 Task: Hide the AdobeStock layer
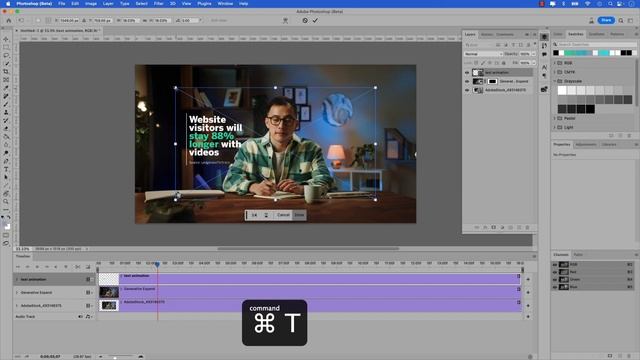[467, 90]
